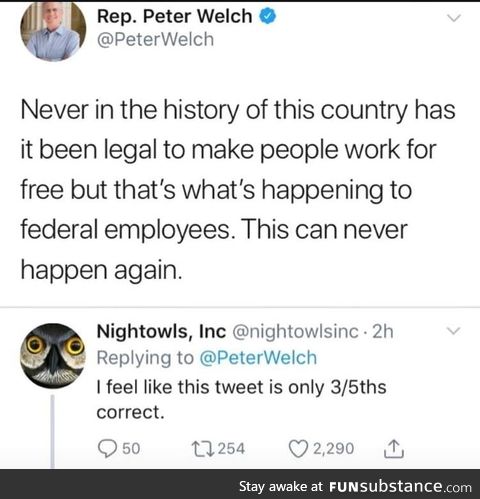This screenshot has height=499, width=480.
Task: Click the @PeterWelch mention in Replying to
Action: pyautogui.click(x=258, y=358)
